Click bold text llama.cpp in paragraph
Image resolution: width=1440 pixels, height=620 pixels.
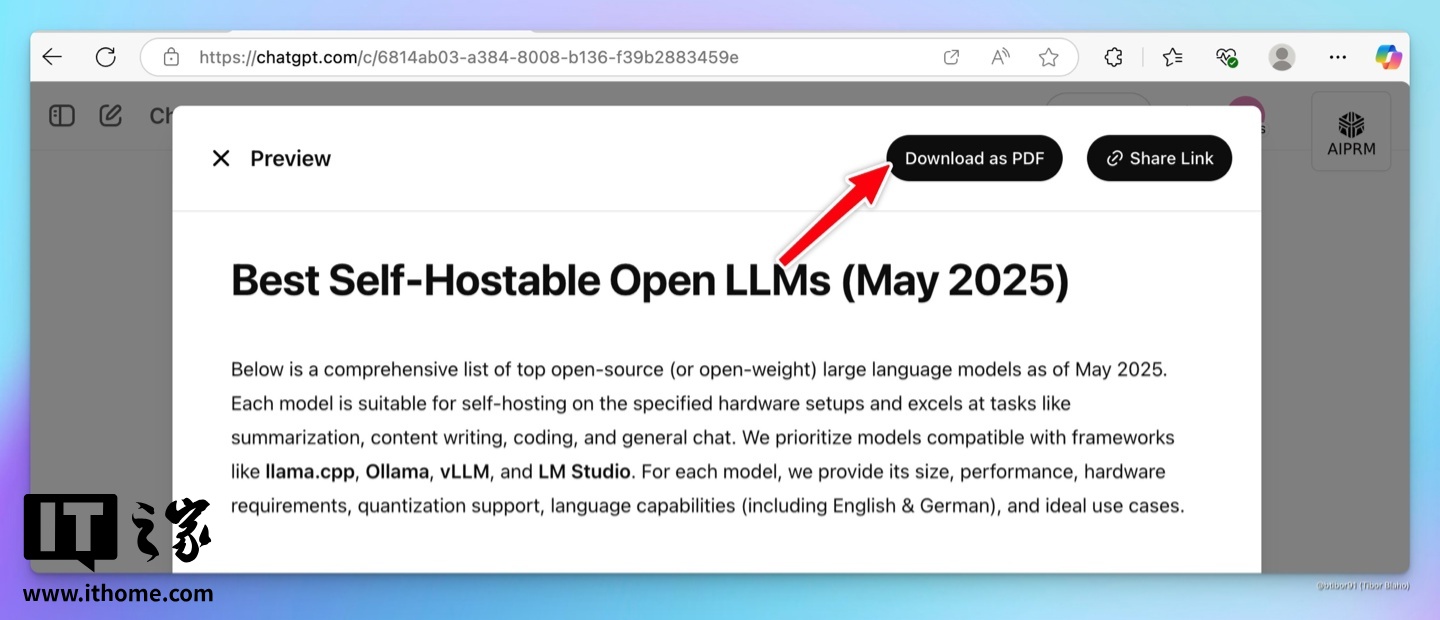tap(311, 471)
